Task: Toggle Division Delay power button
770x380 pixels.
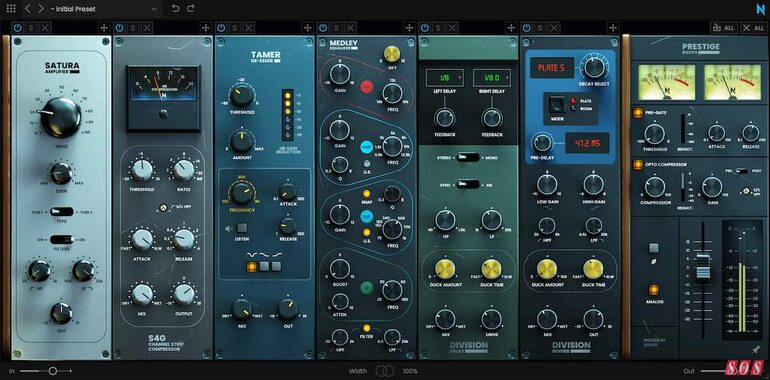Action: pos(424,28)
